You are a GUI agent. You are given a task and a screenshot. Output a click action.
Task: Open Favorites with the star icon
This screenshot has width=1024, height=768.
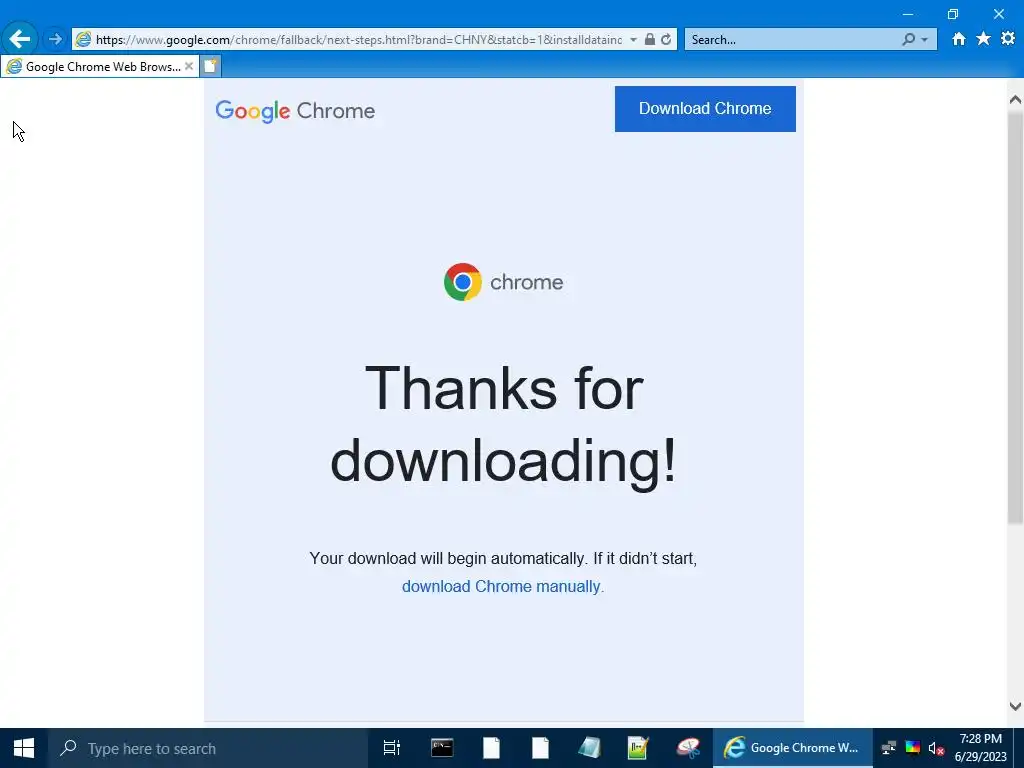(x=983, y=39)
